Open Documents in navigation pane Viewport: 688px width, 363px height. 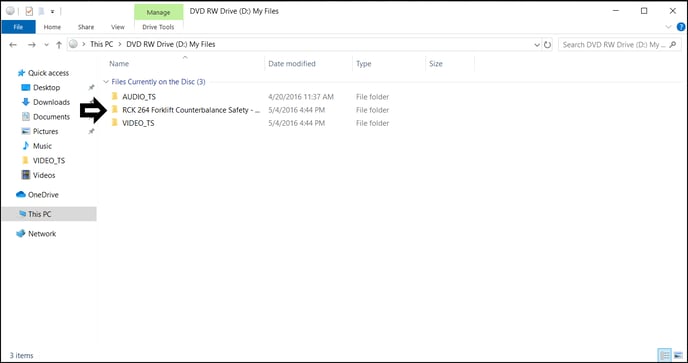(x=51, y=117)
